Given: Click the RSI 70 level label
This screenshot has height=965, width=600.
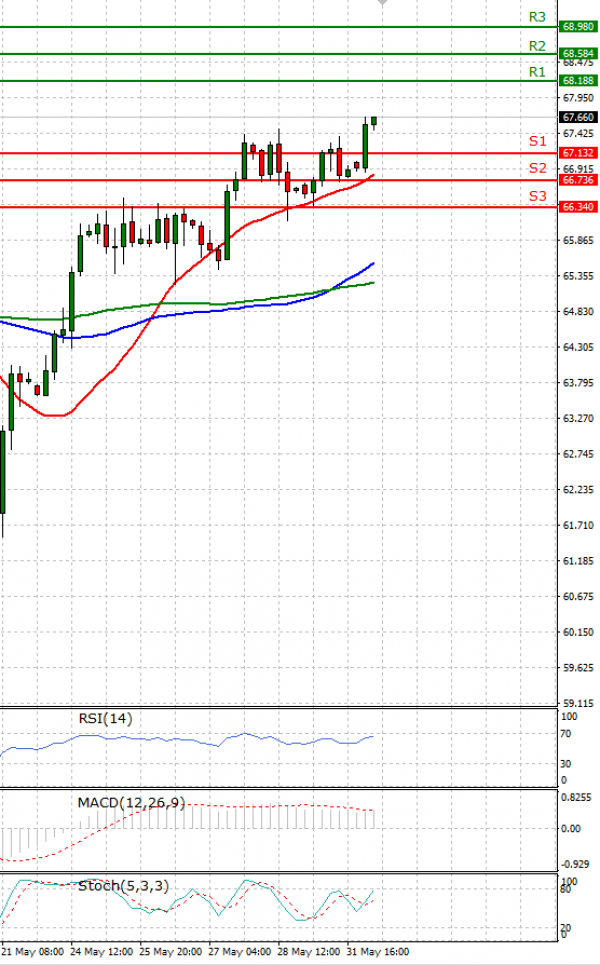Looking at the screenshot, I should coord(566,734).
